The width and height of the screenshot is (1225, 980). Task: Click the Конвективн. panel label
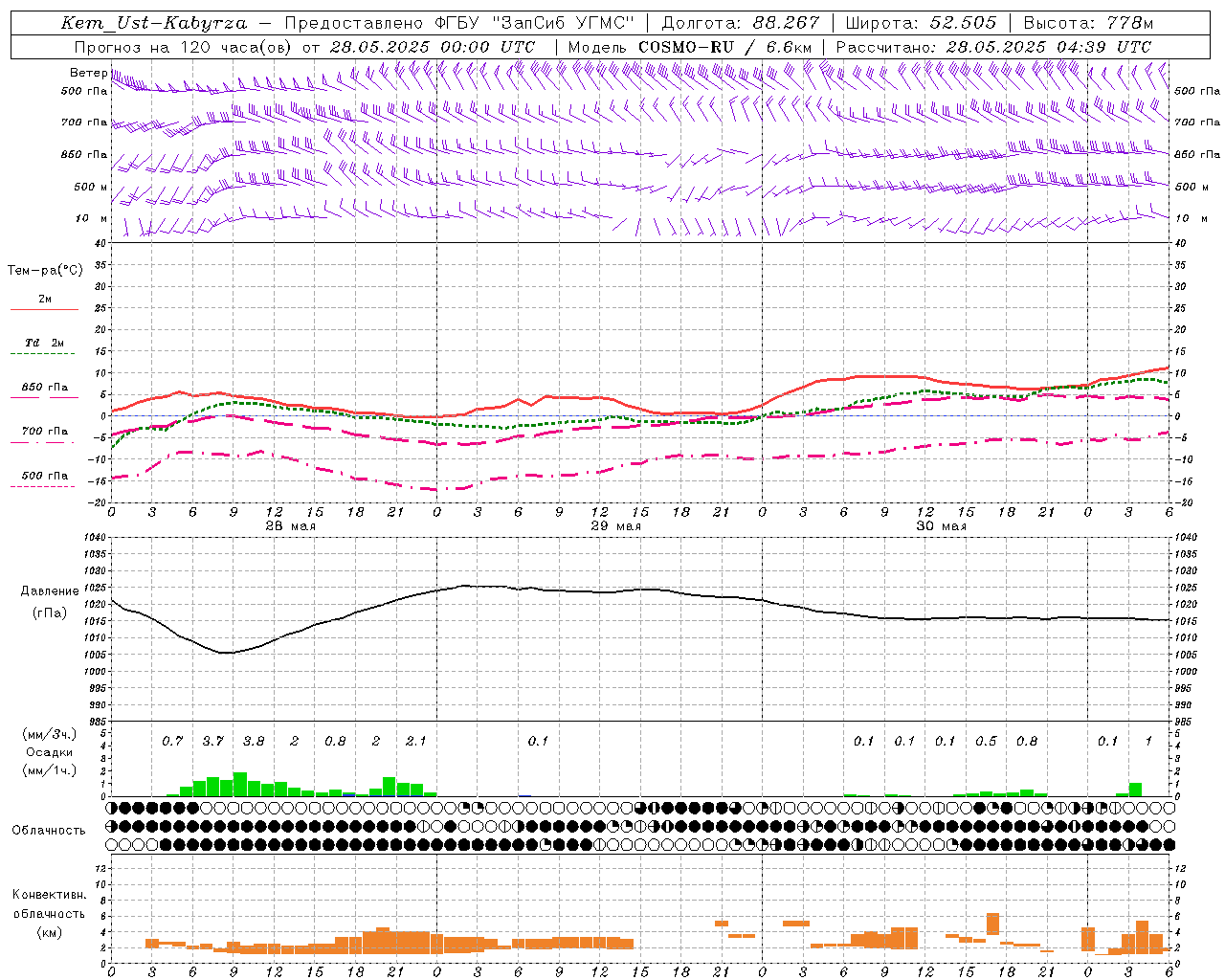49,895
